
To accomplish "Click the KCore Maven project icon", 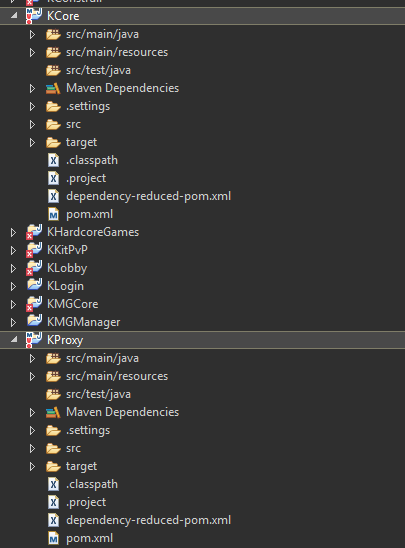I will point(34,16).
